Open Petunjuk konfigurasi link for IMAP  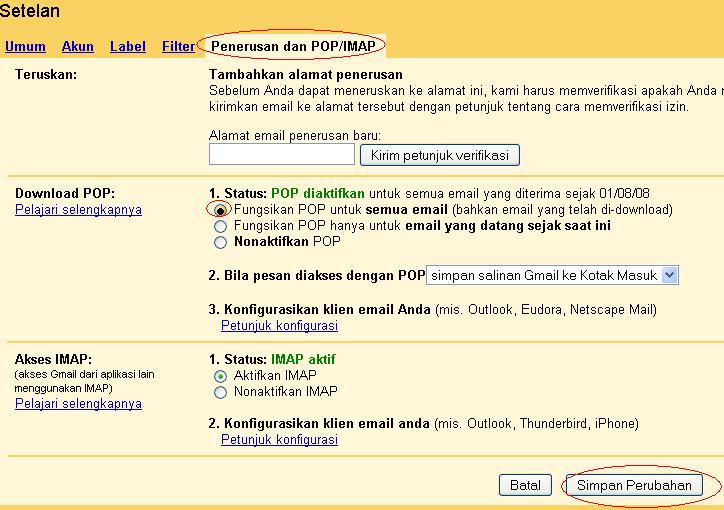click(279, 439)
